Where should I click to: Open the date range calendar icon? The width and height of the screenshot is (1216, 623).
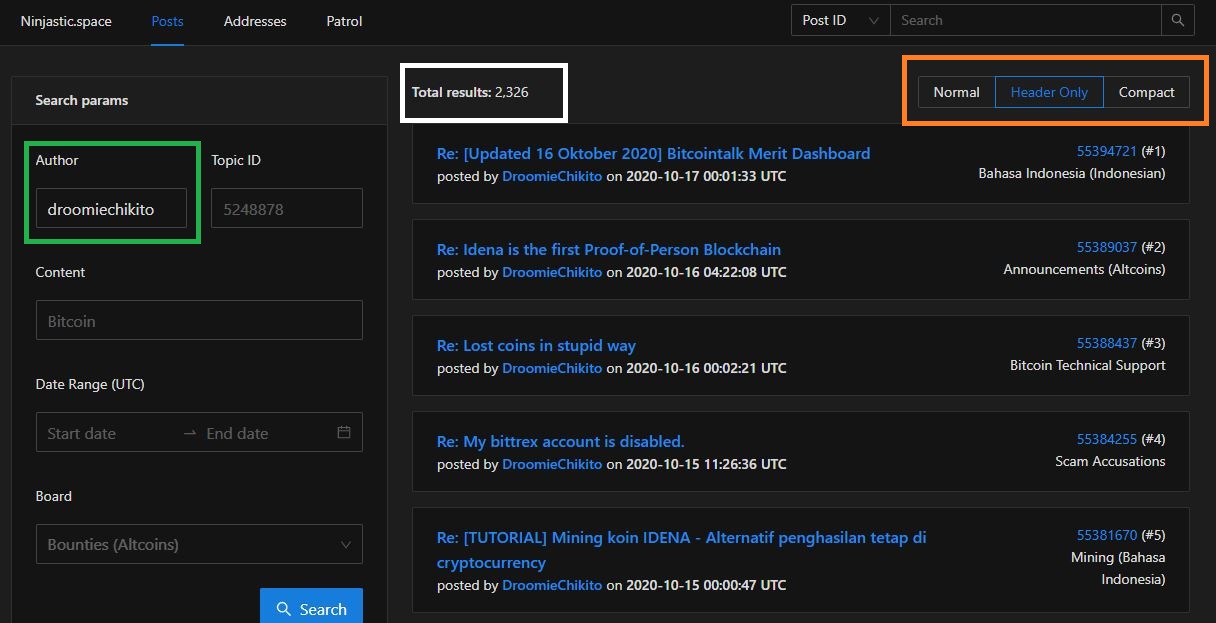coord(344,433)
